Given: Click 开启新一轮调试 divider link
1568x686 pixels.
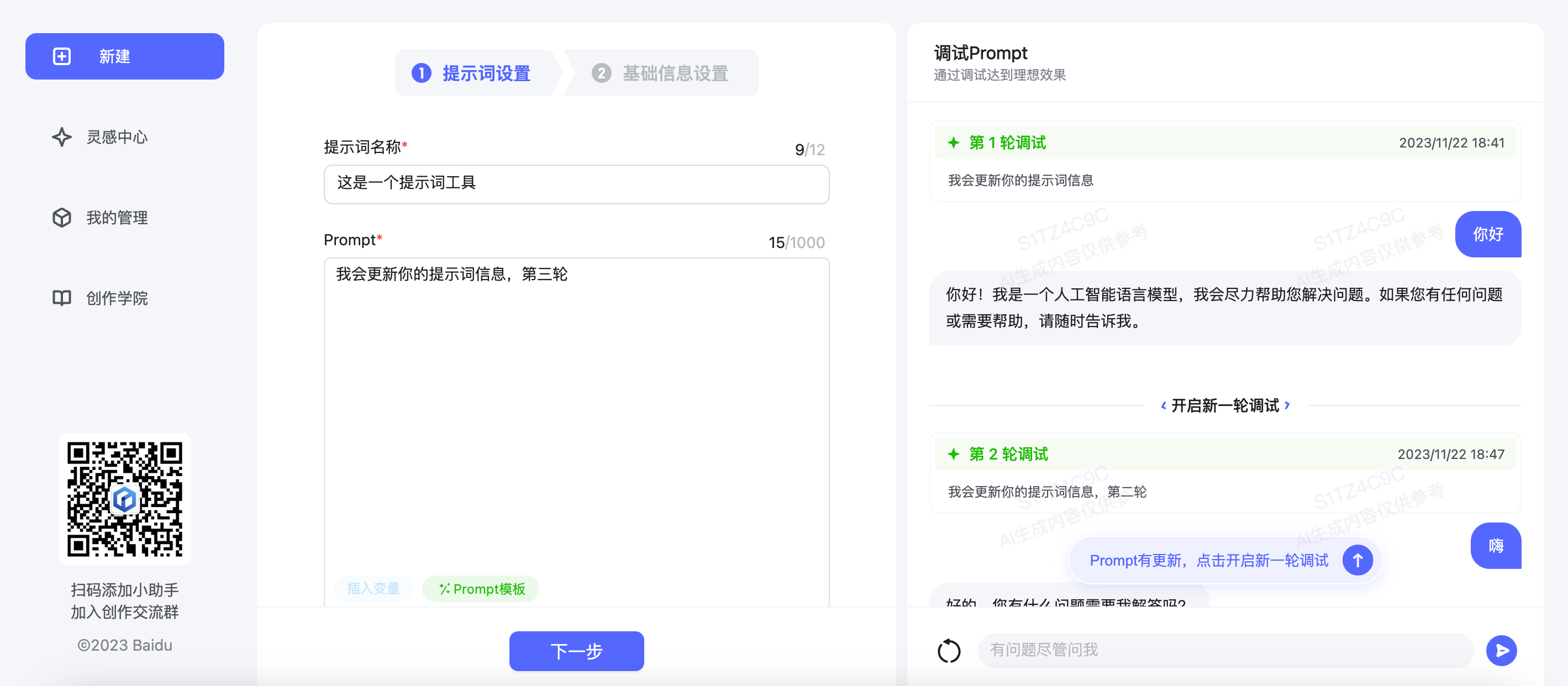Looking at the screenshot, I should point(1225,406).
